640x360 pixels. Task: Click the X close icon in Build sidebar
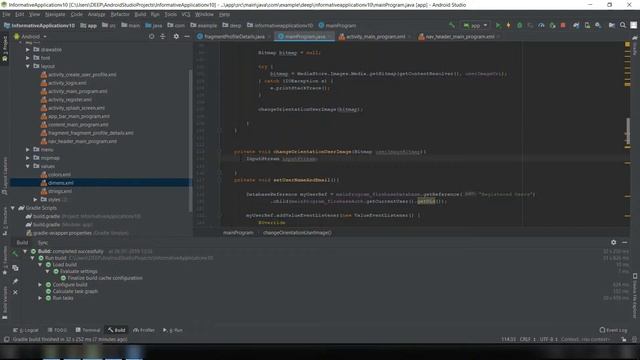pos(15,292)
